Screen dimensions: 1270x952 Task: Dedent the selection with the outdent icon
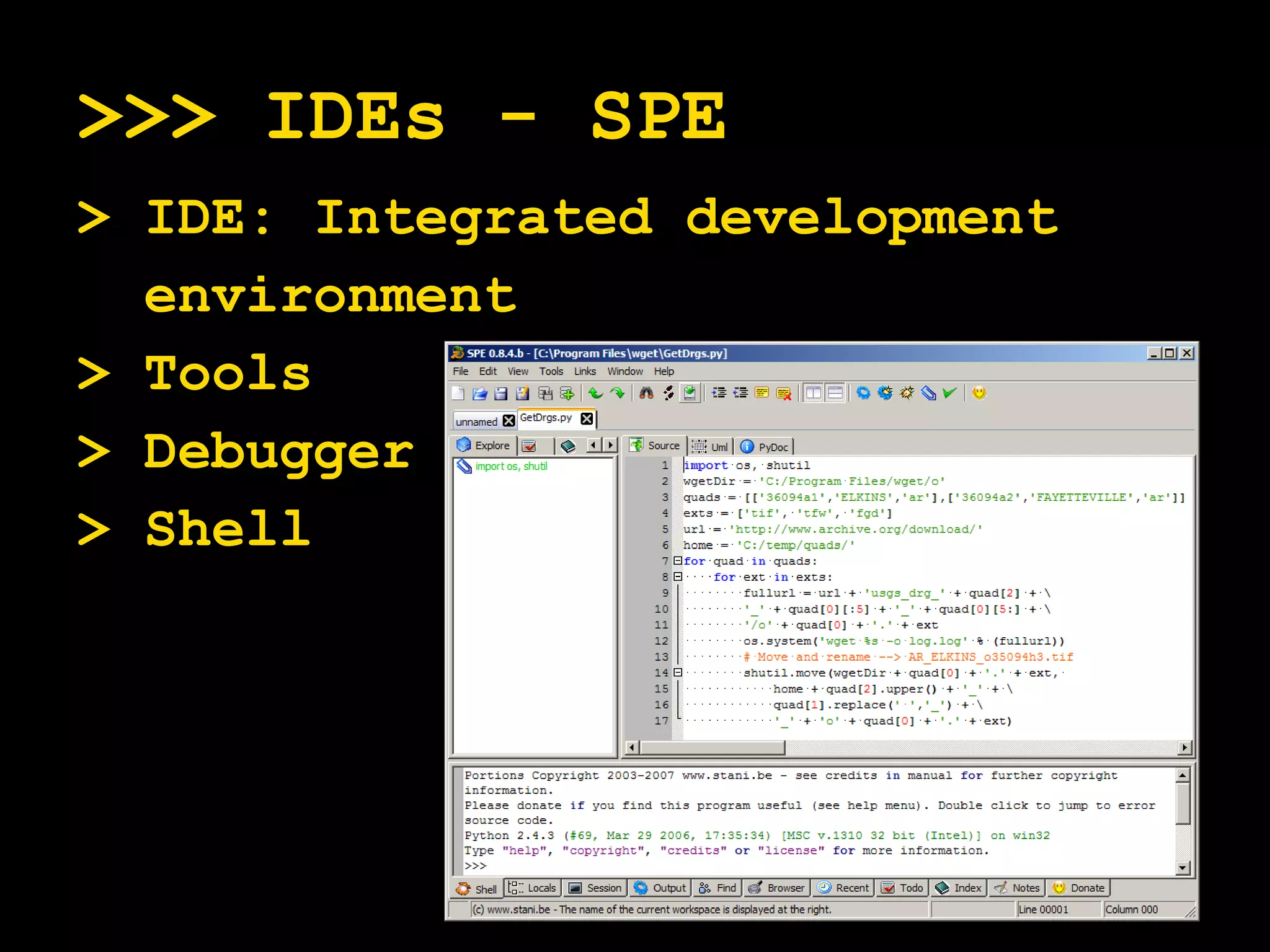pos(740,393)
